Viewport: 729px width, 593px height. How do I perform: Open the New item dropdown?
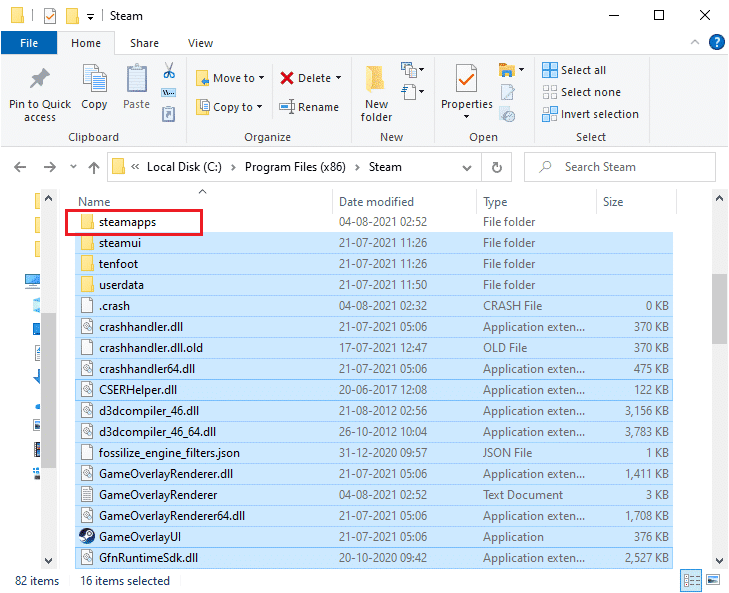click(x=412, y=70)
